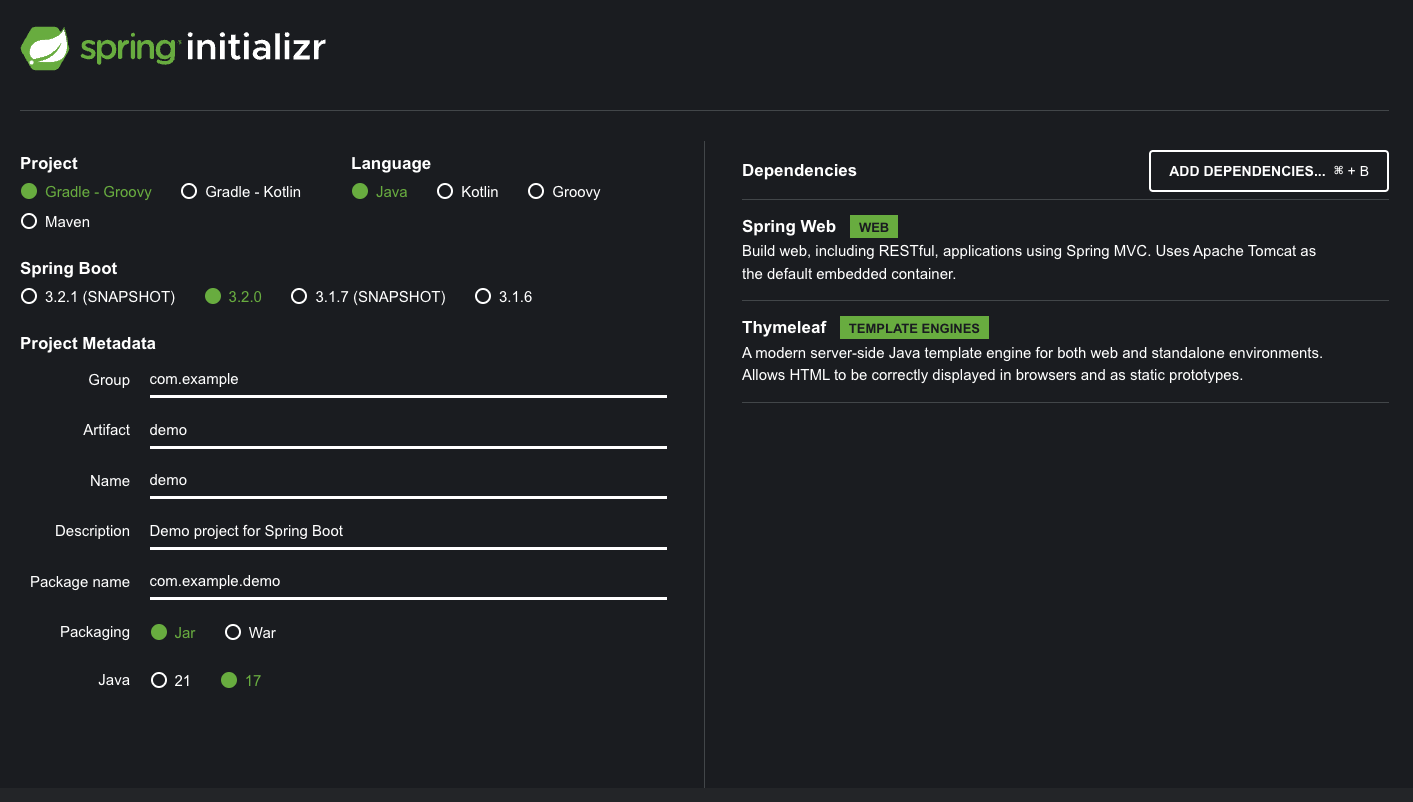Select Spring Boot 3.2.1 (SNAPSHOT)

click(x=98, y=296)
